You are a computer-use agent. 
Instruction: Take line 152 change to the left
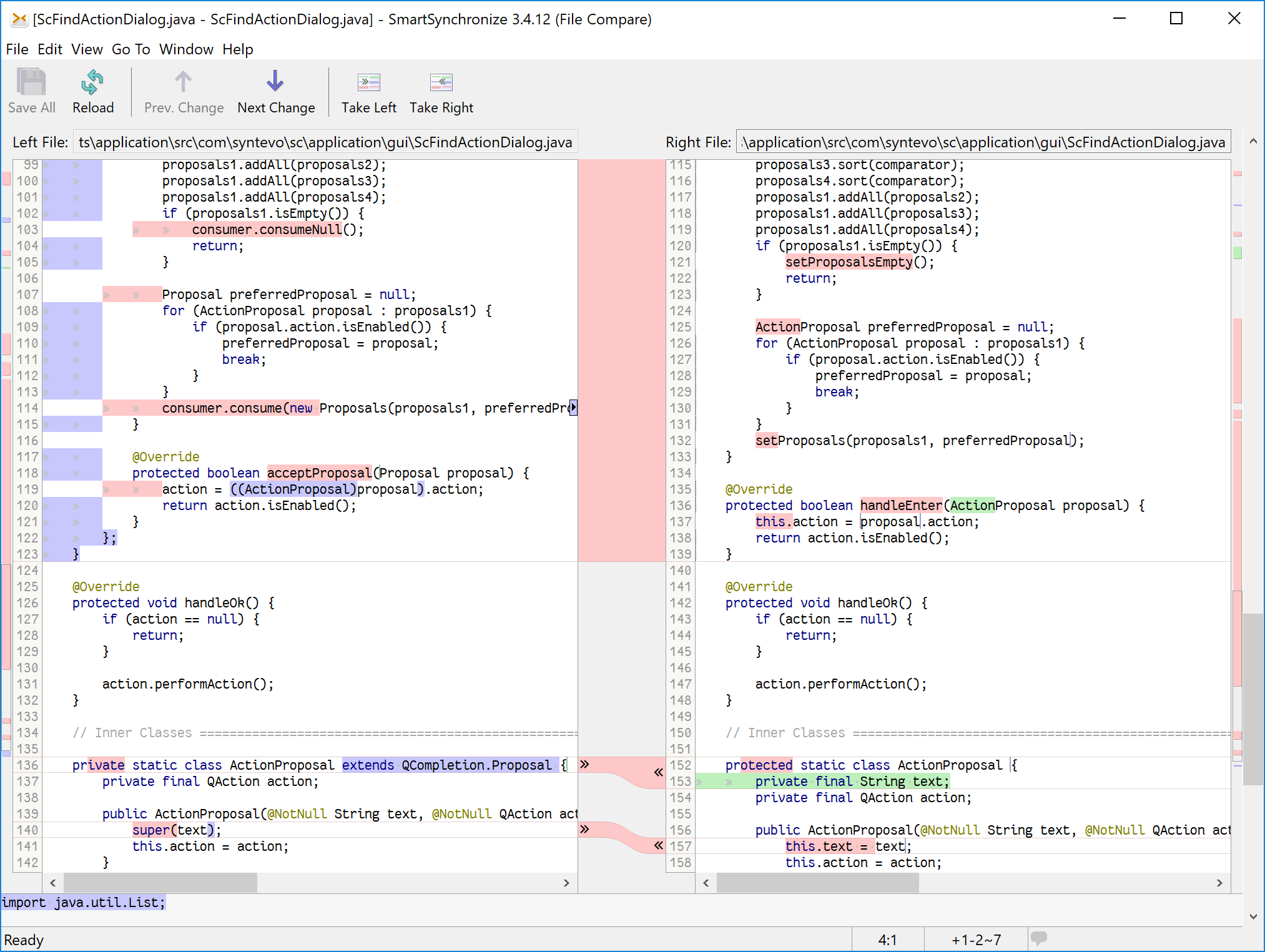[x=658, y=772]
